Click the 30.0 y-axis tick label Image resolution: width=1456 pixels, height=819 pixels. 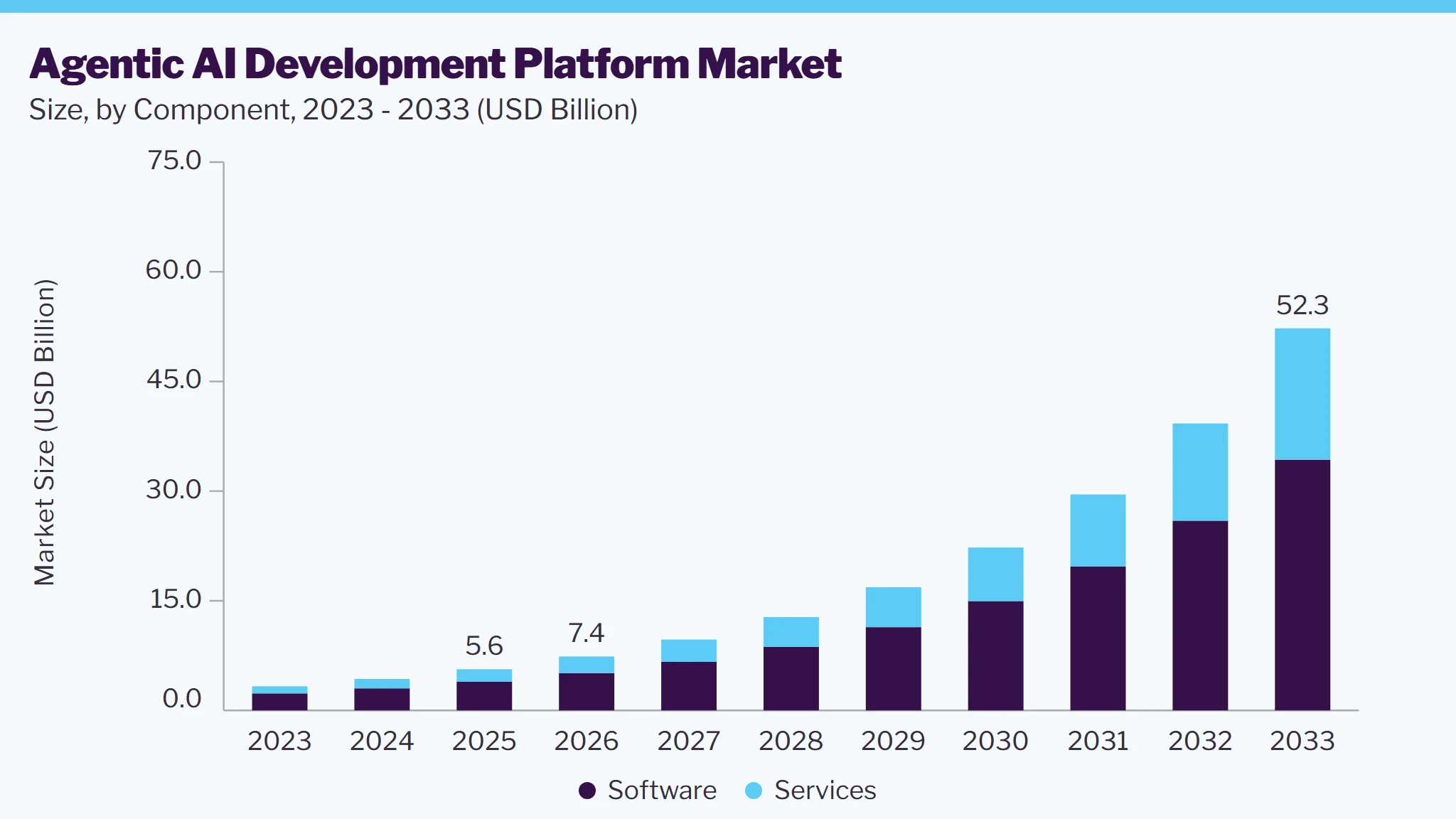[x=174, y=490]
